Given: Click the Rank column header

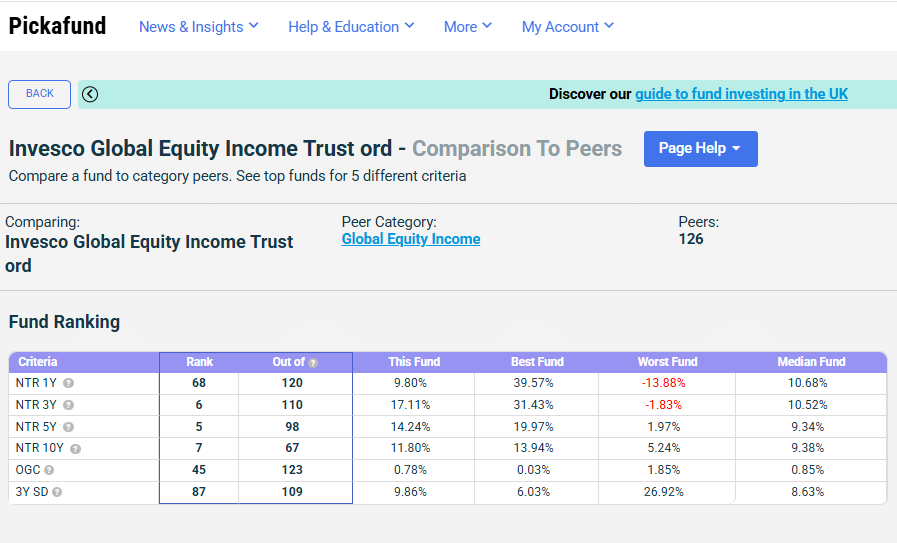Looking at the screenshot, I should (x=199, y=362).
